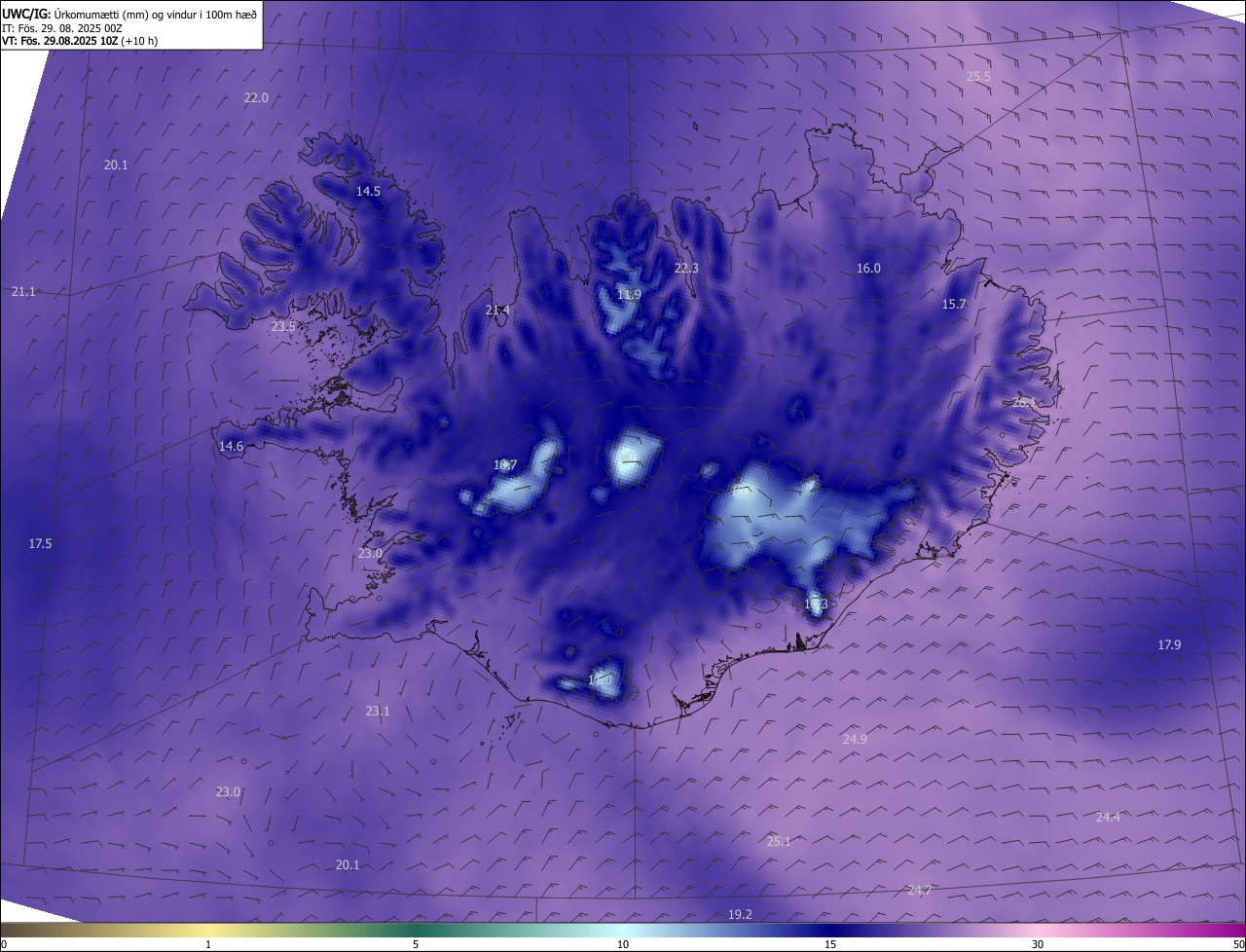Click the 10 tick label on color scale
The image size is (1246, 952).
coord(623,945)
